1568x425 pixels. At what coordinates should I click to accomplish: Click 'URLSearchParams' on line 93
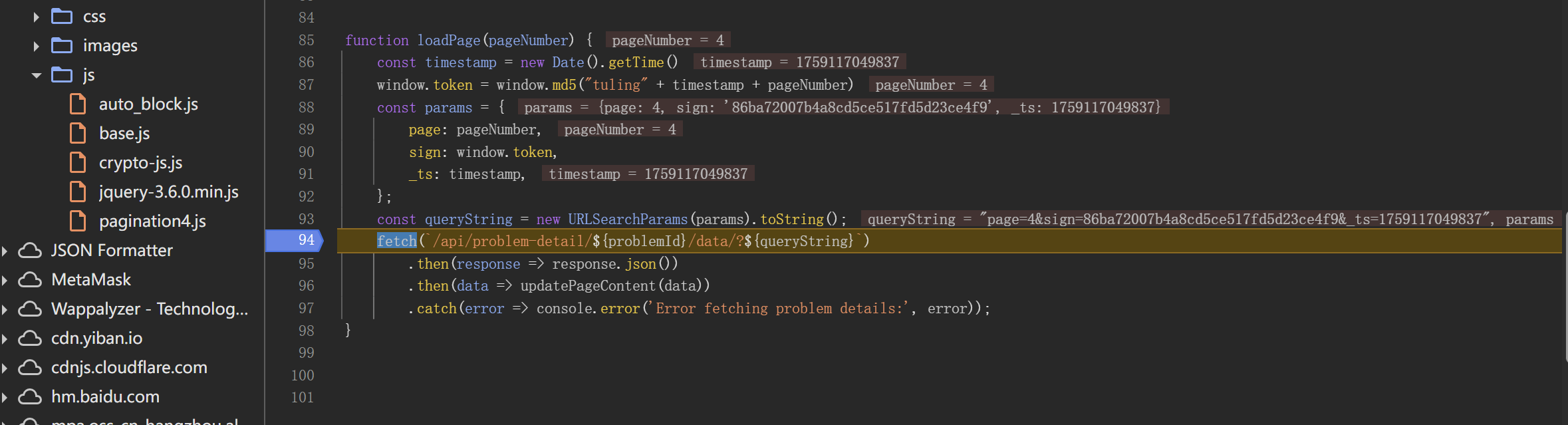coord(628,219)
